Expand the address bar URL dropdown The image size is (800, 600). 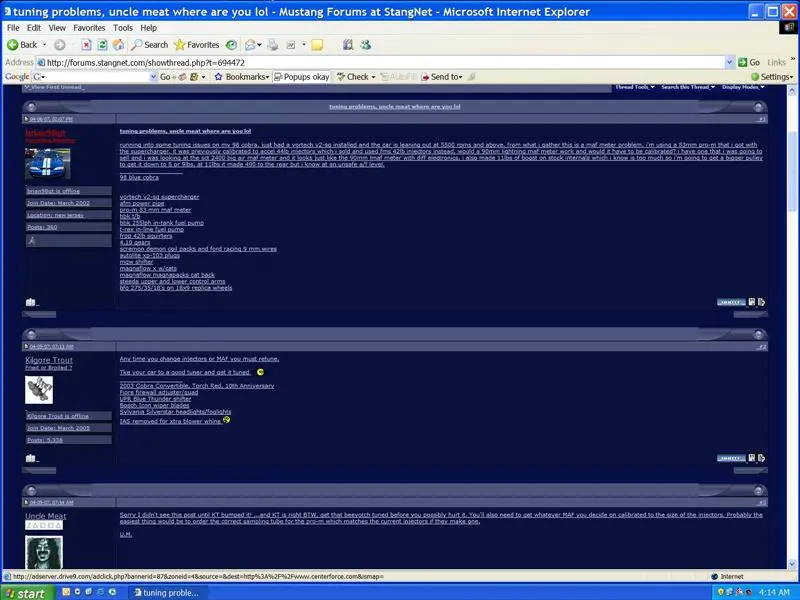pyautogui.click(x=729, y=62)
